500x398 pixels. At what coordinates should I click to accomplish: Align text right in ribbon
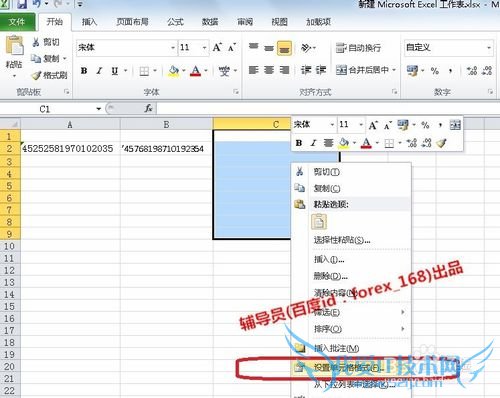click(x=284, y=70)
